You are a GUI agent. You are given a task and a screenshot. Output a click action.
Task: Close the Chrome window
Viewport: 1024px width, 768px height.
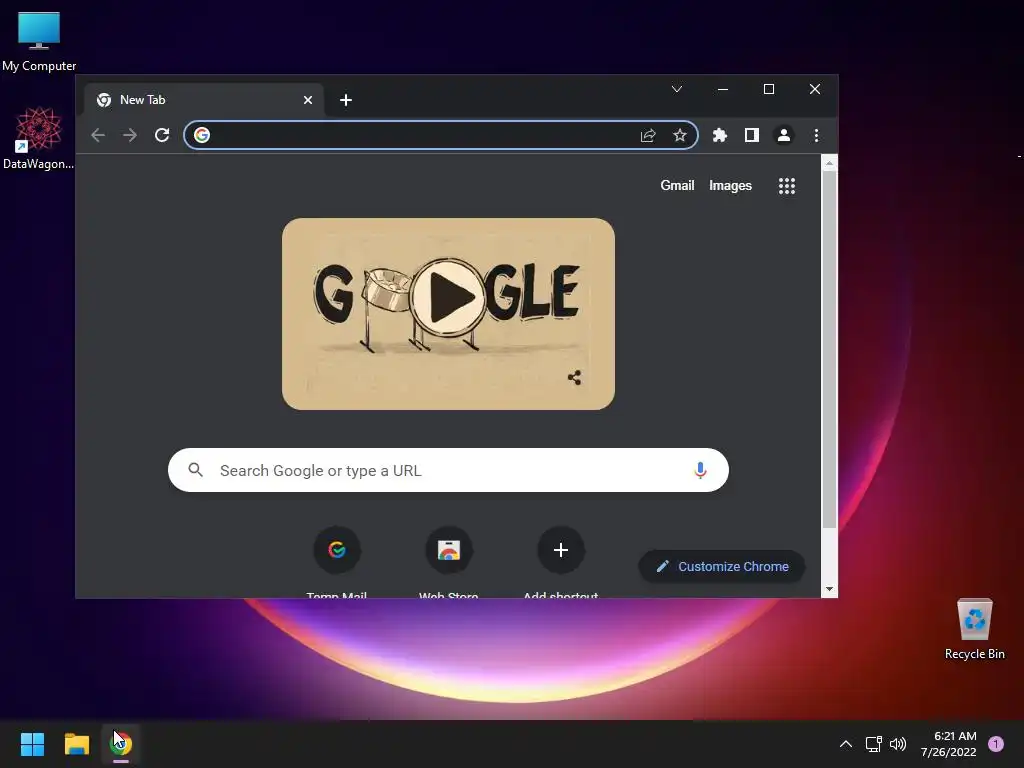[815, 89]
